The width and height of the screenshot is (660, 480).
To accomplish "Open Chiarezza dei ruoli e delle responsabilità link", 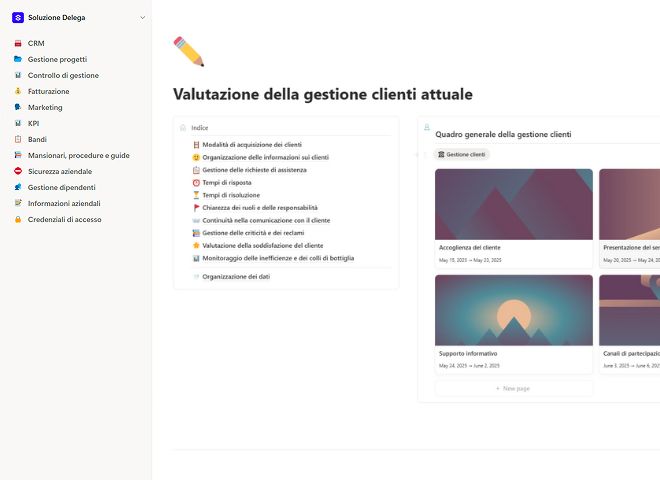I will (x=260, y=208).
